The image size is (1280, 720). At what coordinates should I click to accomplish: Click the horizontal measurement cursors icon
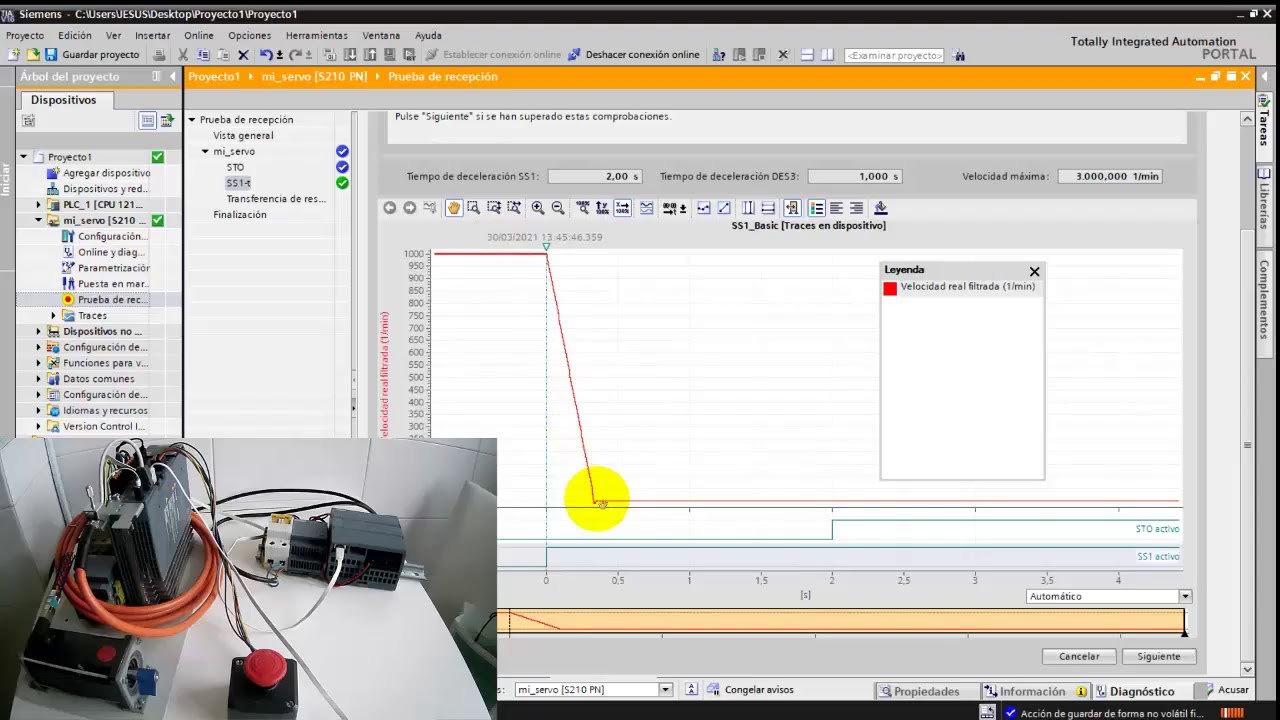click(768, 208)
